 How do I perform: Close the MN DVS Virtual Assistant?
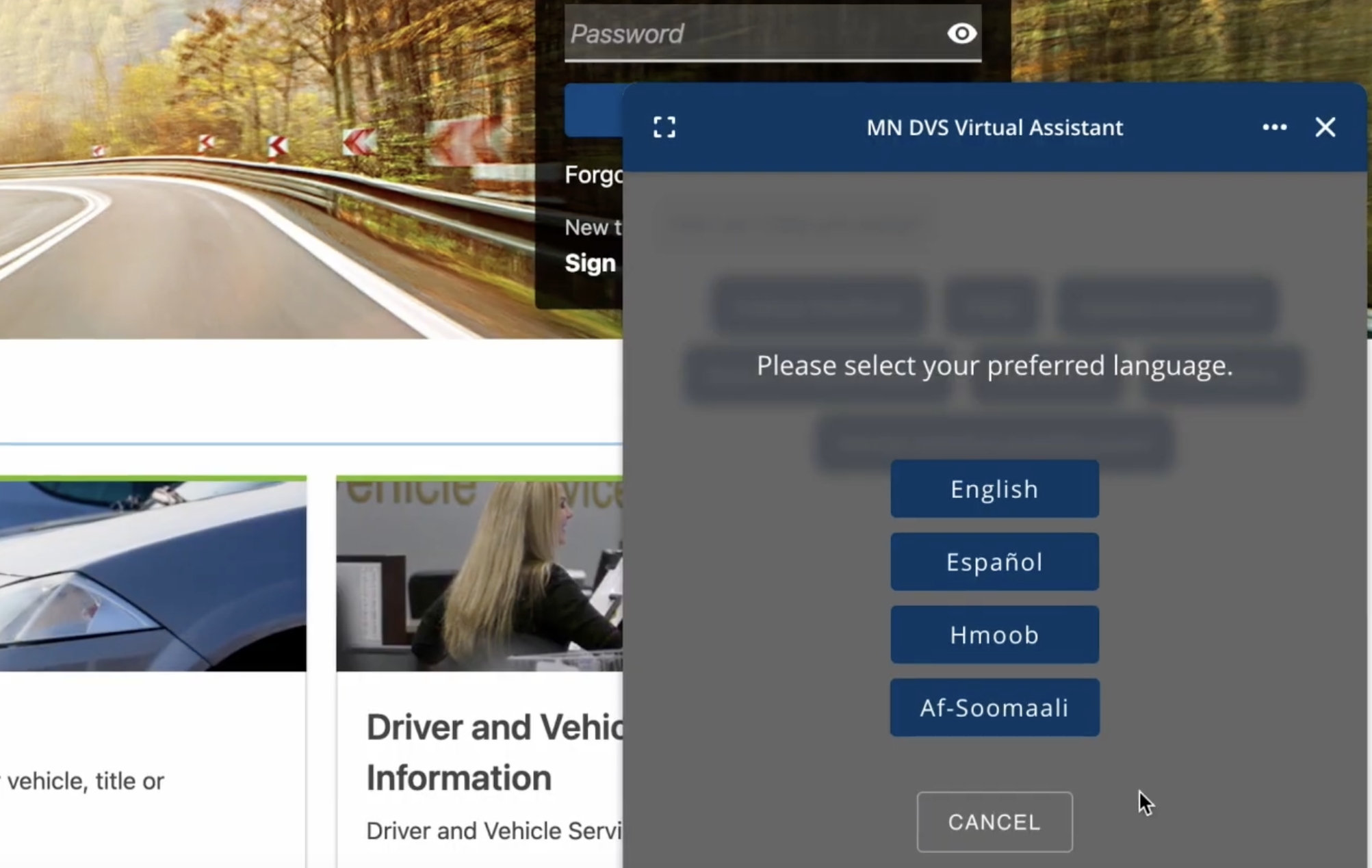1325,127
